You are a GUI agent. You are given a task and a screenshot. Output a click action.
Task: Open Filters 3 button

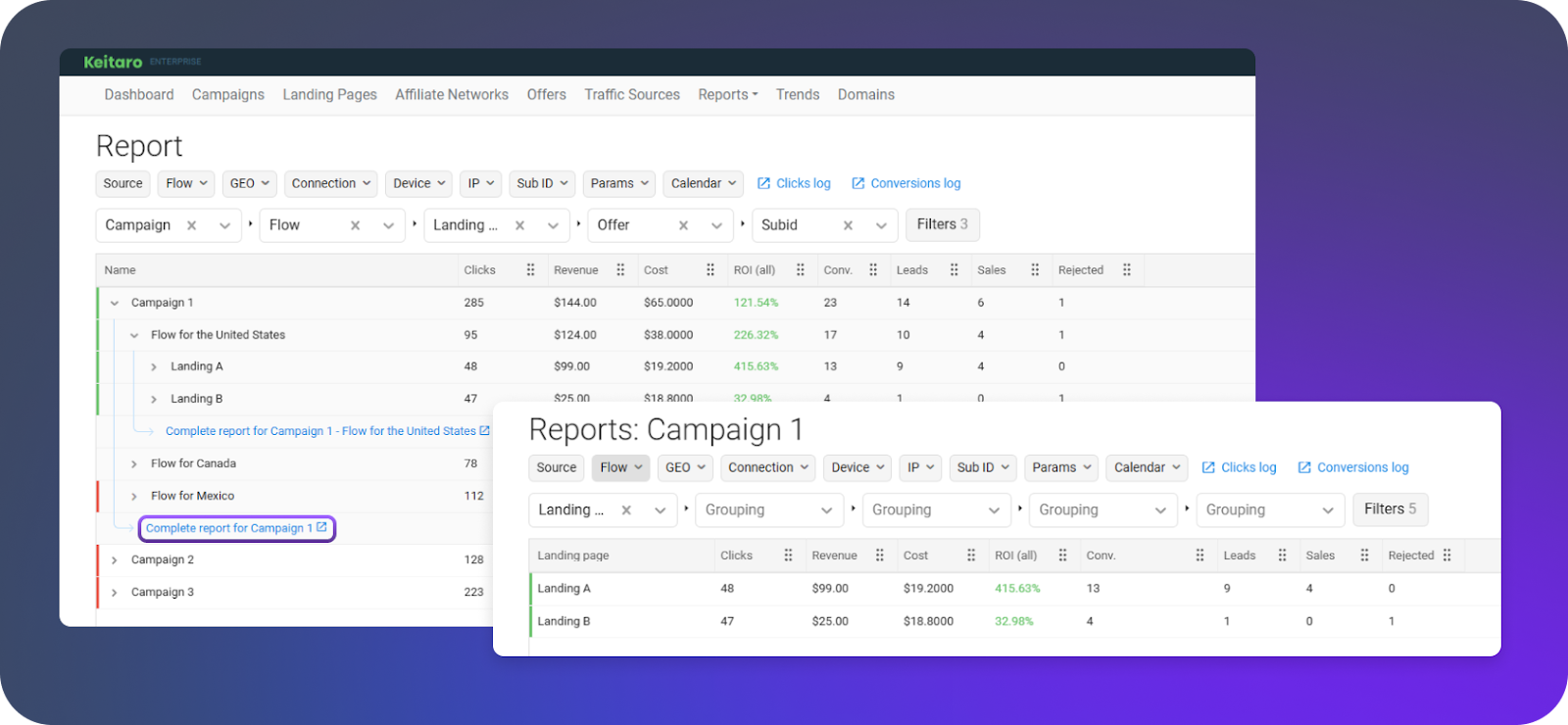click(x=942, y=224)
